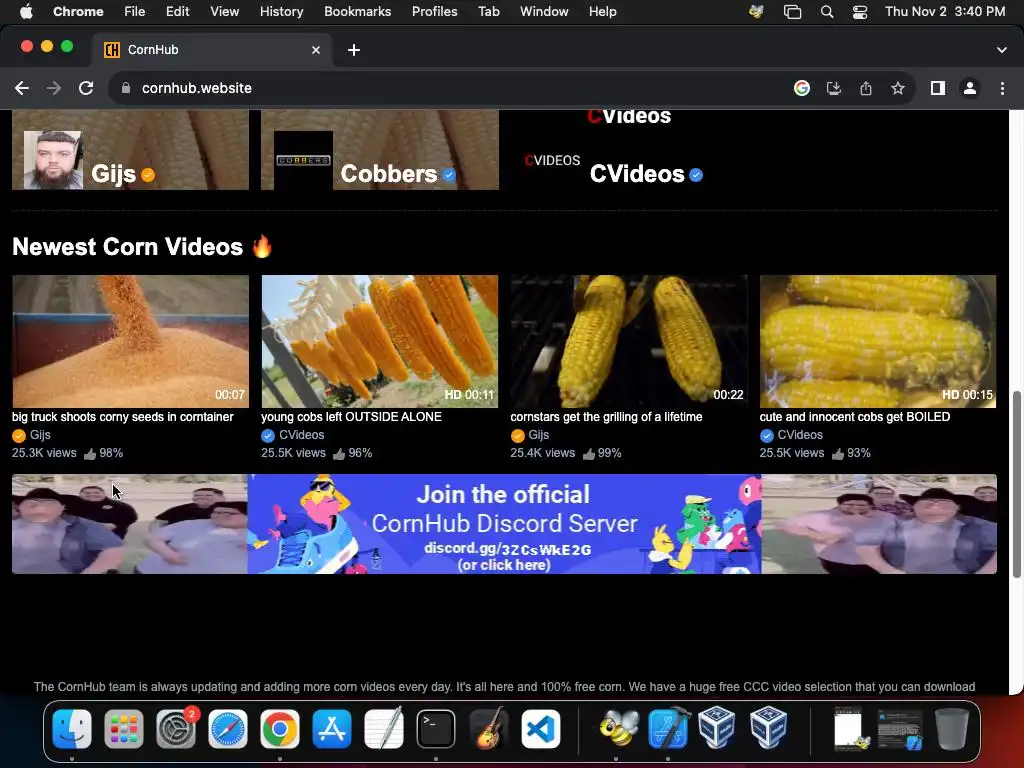Screen dimensions: 1024x768
Task: Click the 93% thumbs-up rating icon
Action: click(x=838, y=453)
